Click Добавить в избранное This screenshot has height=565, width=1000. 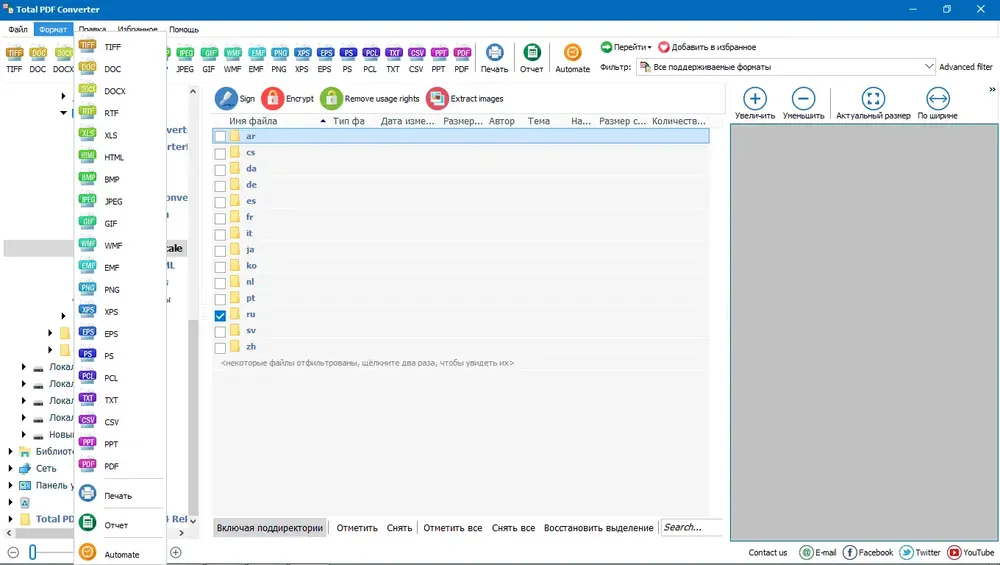[x=707, y=47]
